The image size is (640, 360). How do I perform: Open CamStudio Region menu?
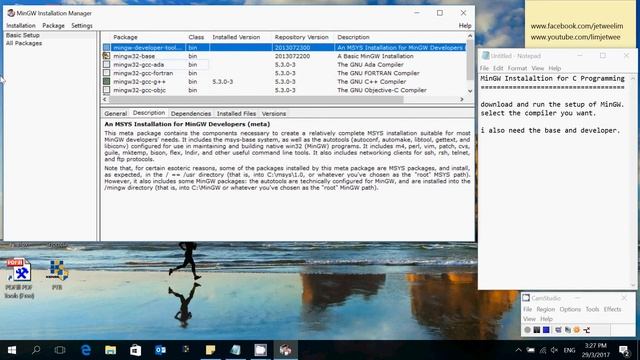[545, 309]
